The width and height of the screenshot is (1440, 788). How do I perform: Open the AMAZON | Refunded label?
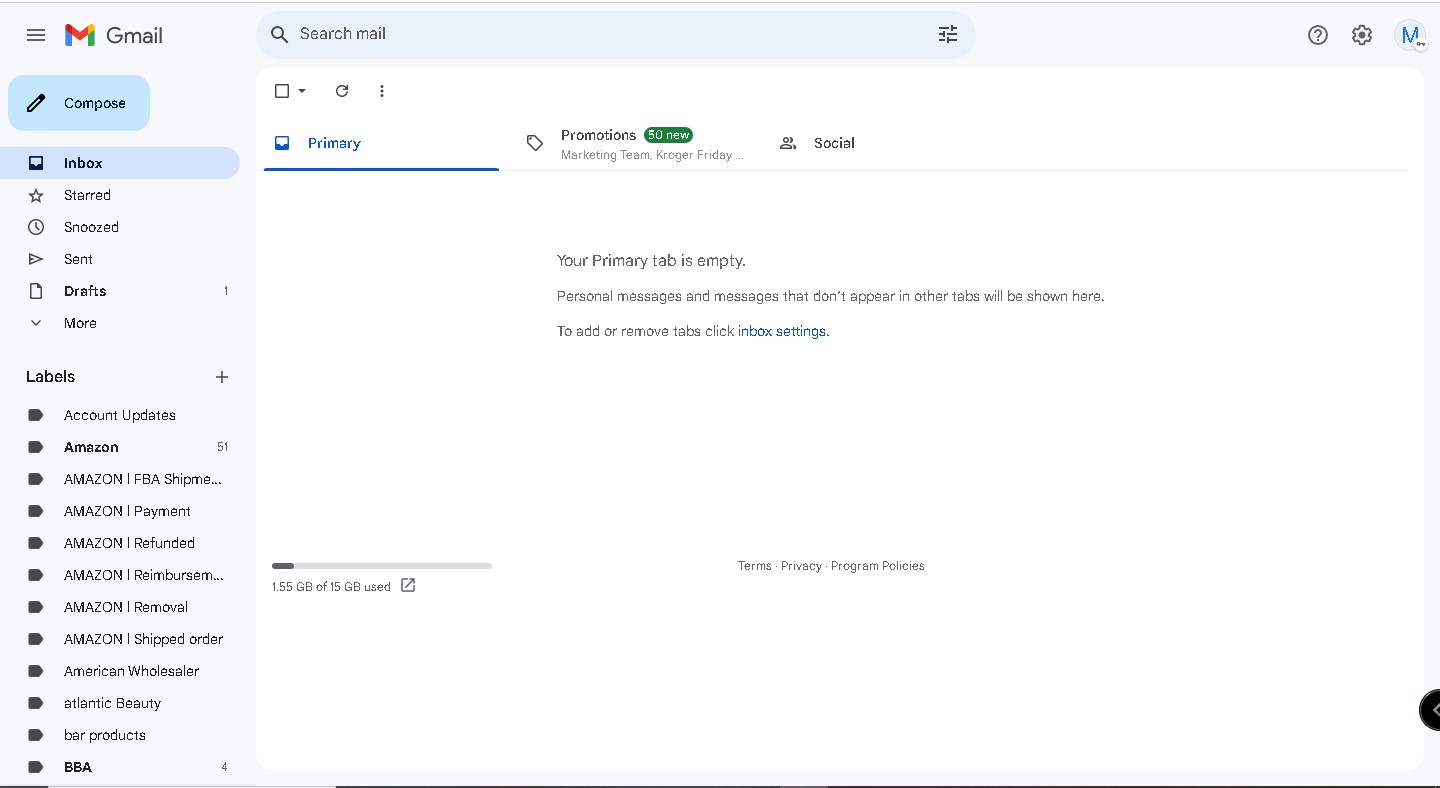click(120, 543)
